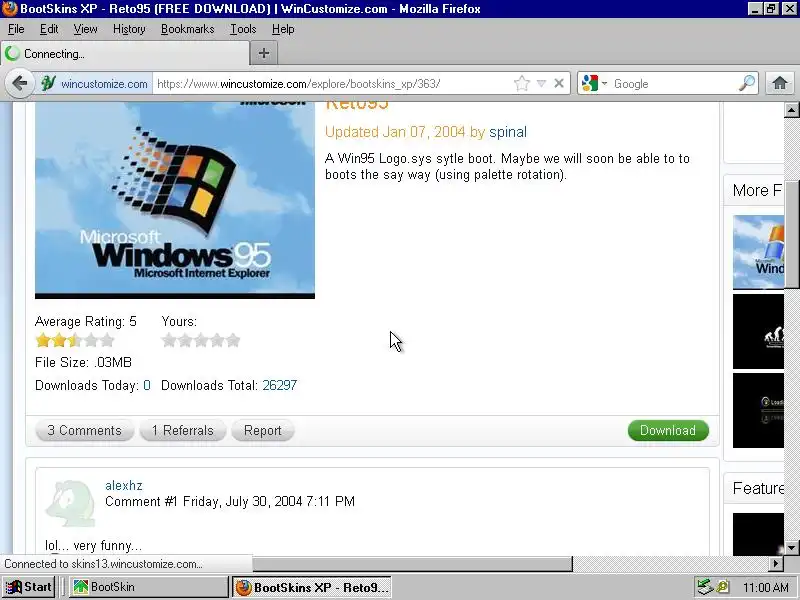
Task: Open the evolution silhouette skin thumbnail
Action: click(x=758, y=332)
